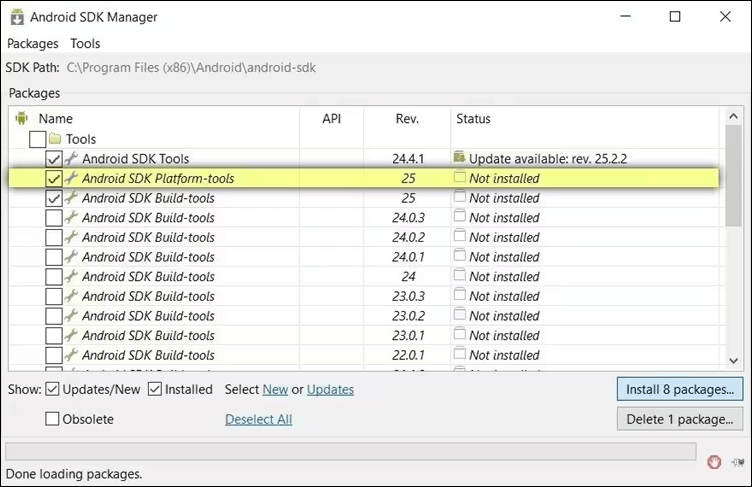Uncheck the Android SDK Platform-tools checkbox
Viewport: 752px width, 487px height.
[53, 178]
